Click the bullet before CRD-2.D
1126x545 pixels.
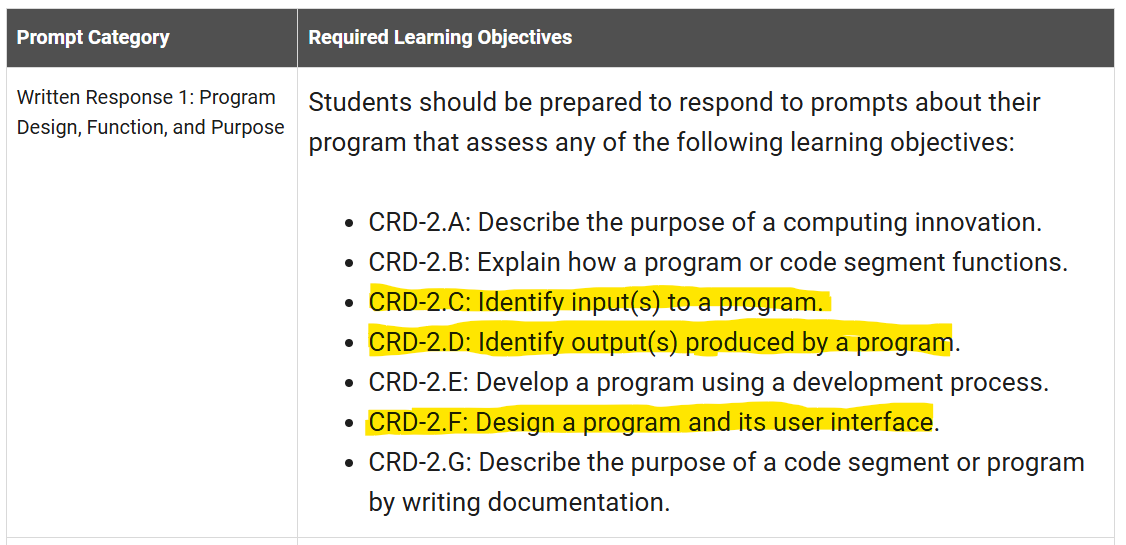pyautogui.click(x=349, y=343)
